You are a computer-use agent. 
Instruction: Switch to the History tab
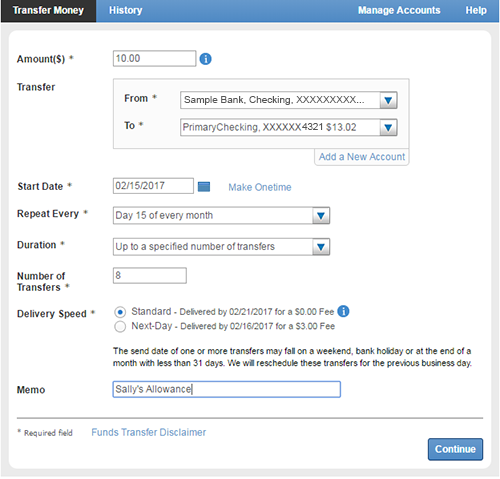click(126, 10)
